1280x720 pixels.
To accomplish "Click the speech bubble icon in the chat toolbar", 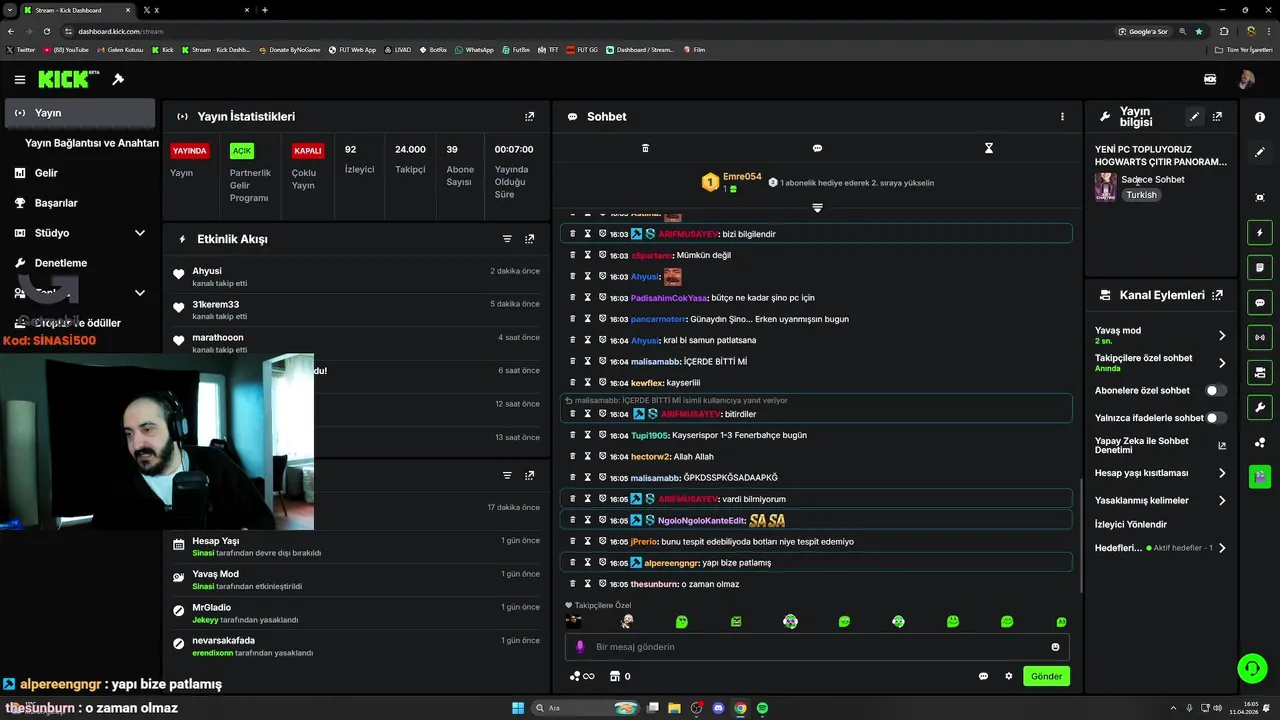I will (x=817, y=148).
